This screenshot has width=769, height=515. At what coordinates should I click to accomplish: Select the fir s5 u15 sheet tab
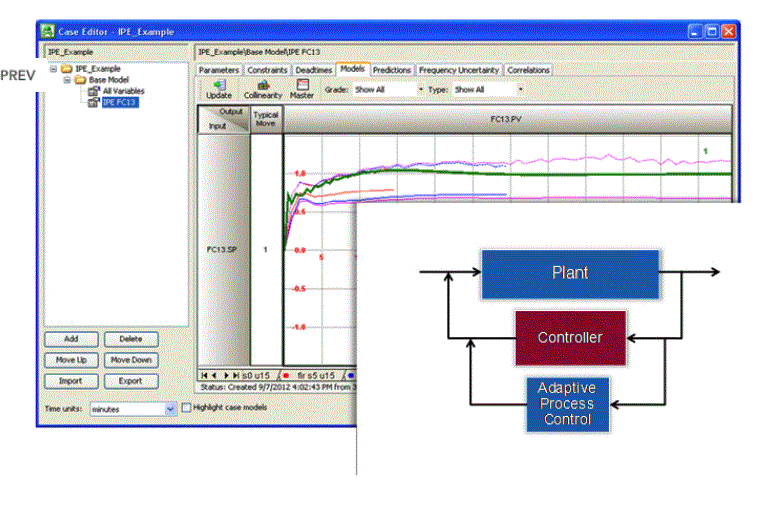pos(316,375)
